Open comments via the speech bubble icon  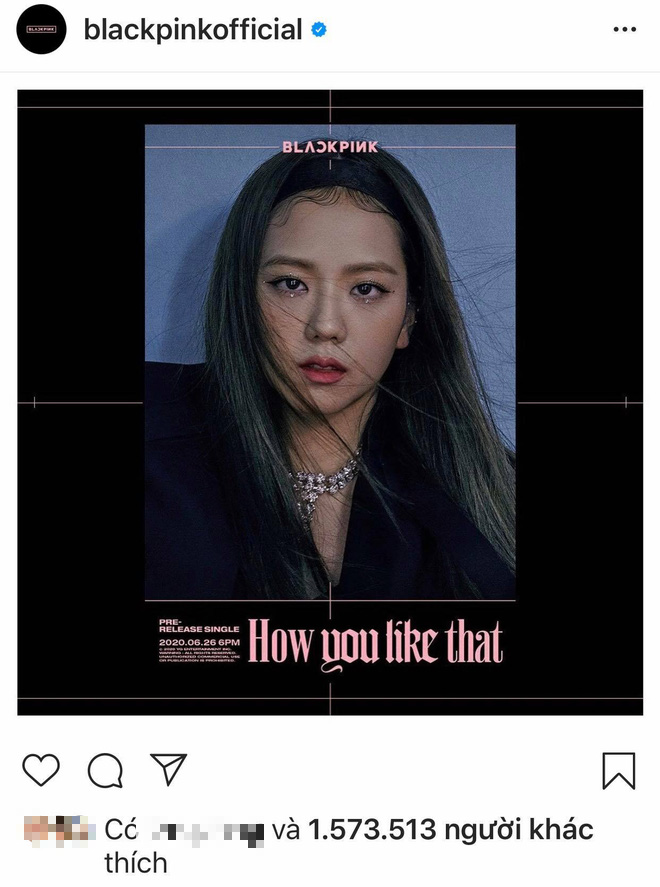[x=105, y=770]
